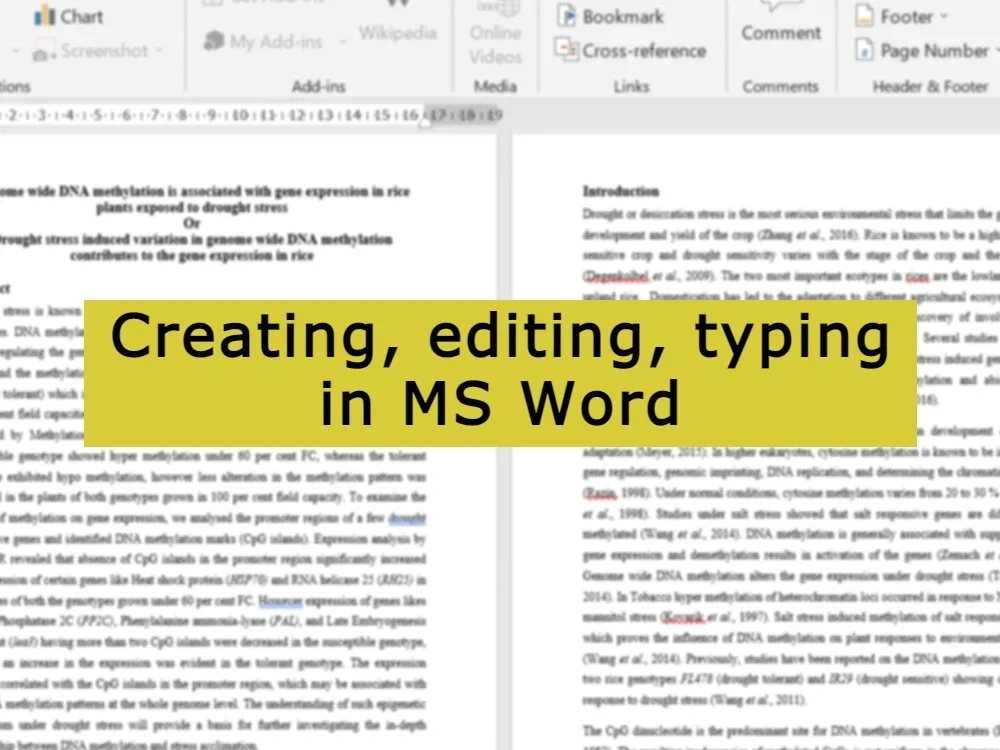This screenshot has height=750, width=1000.
Task: Click the title 'contributes to the gene expression in rice'
Action: click(192, 256)
